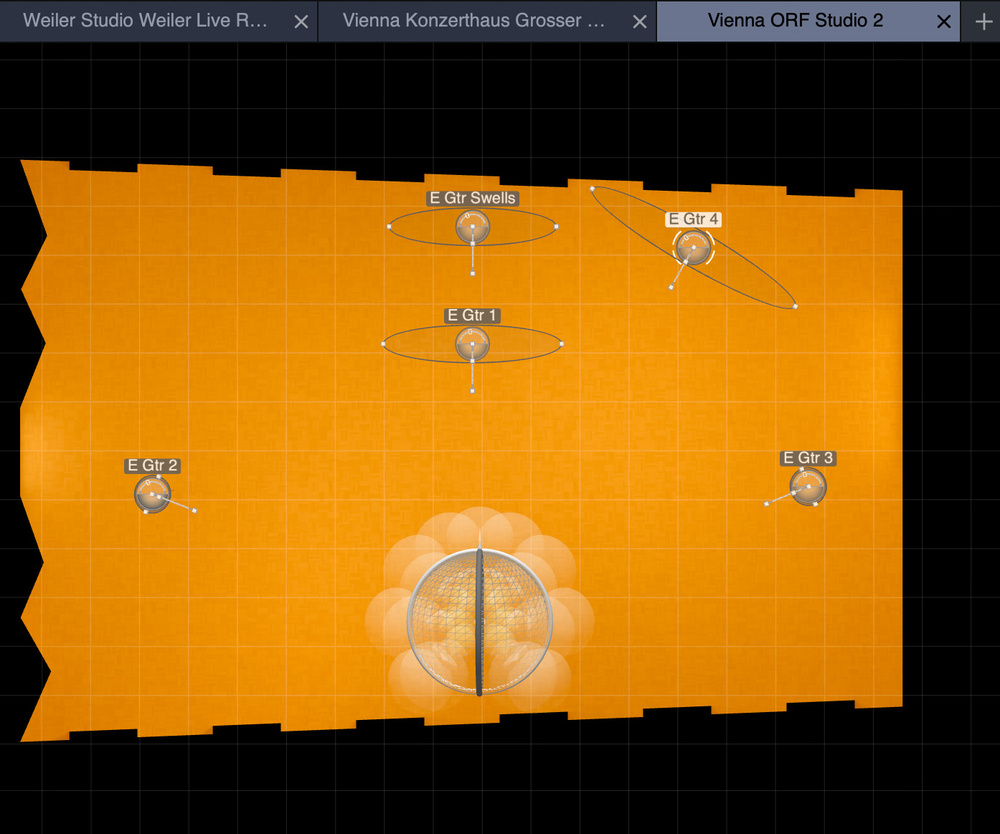This screenshot has width=1000, height=834.
Task: Select the E Gtr 4 instrument icon
Action: [693, 246]
